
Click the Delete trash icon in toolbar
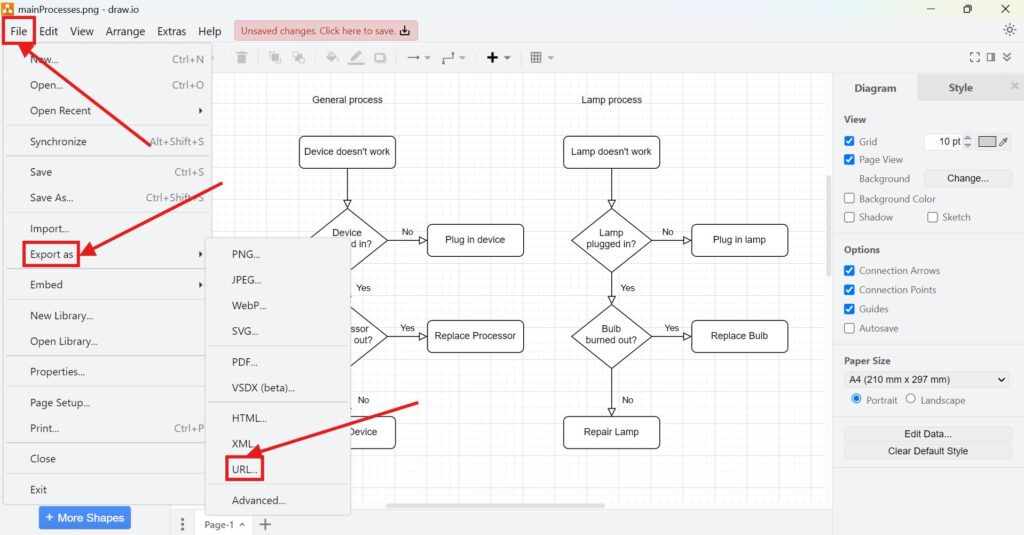point(241,58)
